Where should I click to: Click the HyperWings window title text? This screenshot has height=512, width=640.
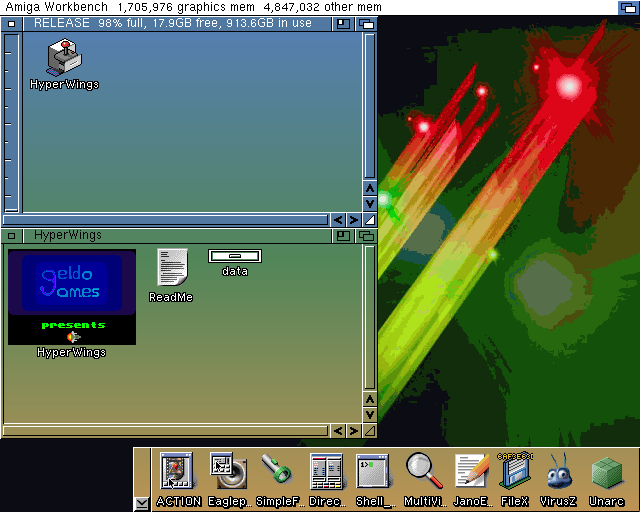tap(68, 235)
